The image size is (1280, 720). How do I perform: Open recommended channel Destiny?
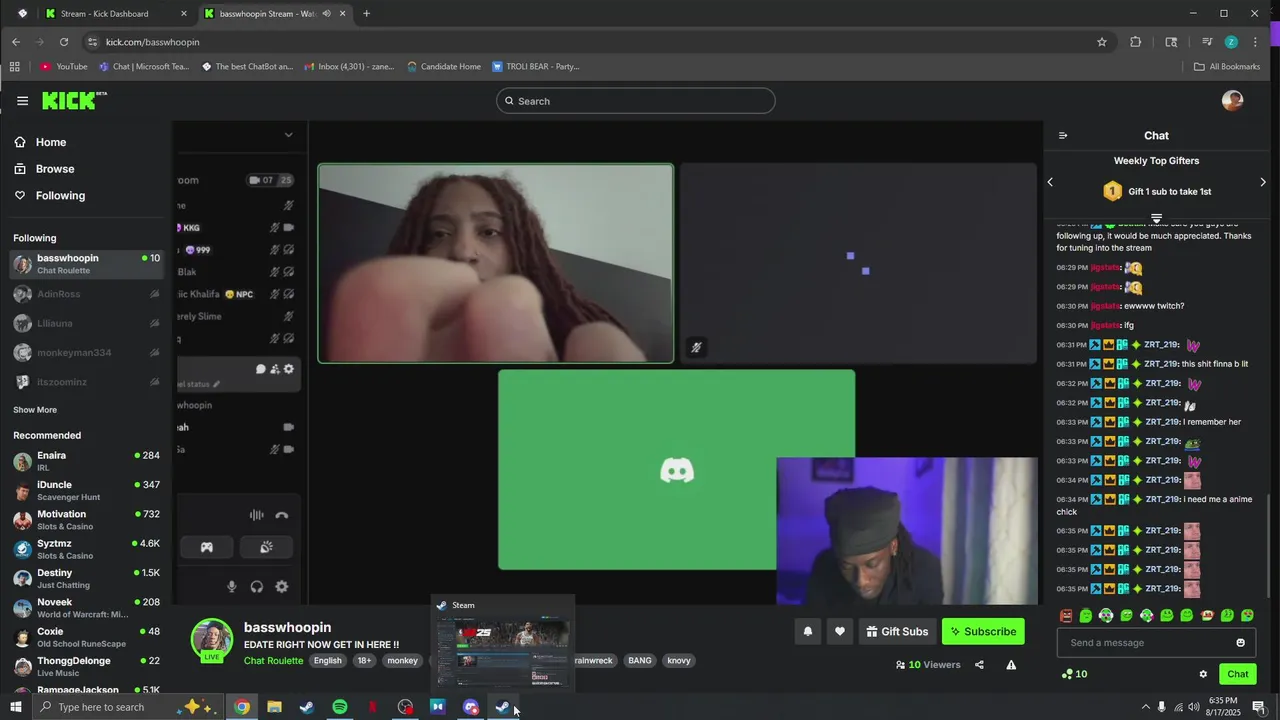[87, 578]
